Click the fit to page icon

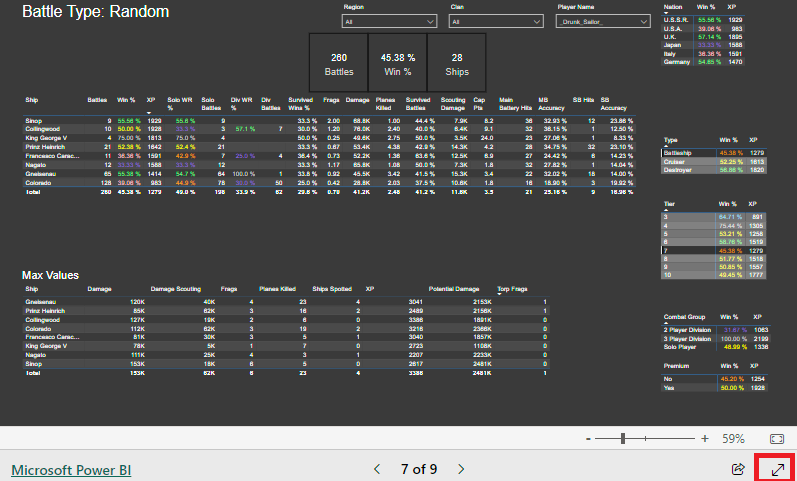click(777, 438)
